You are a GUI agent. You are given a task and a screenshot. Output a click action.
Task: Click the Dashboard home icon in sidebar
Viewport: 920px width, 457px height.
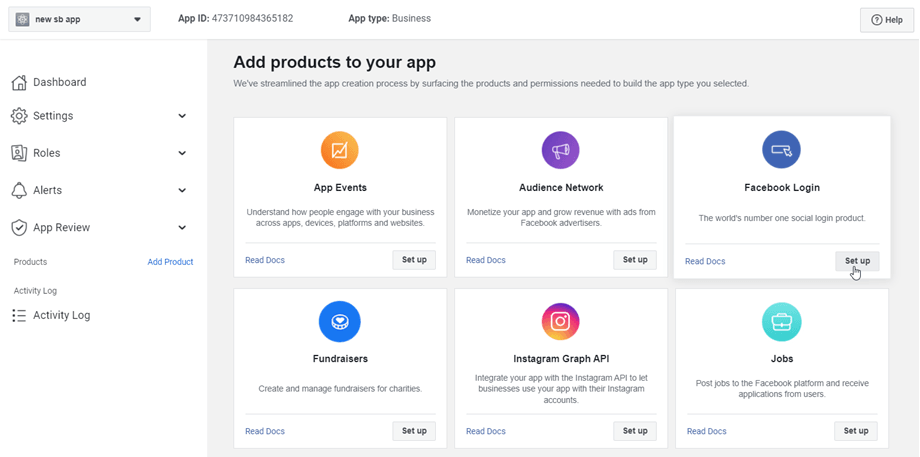click(x=19, y=82)
